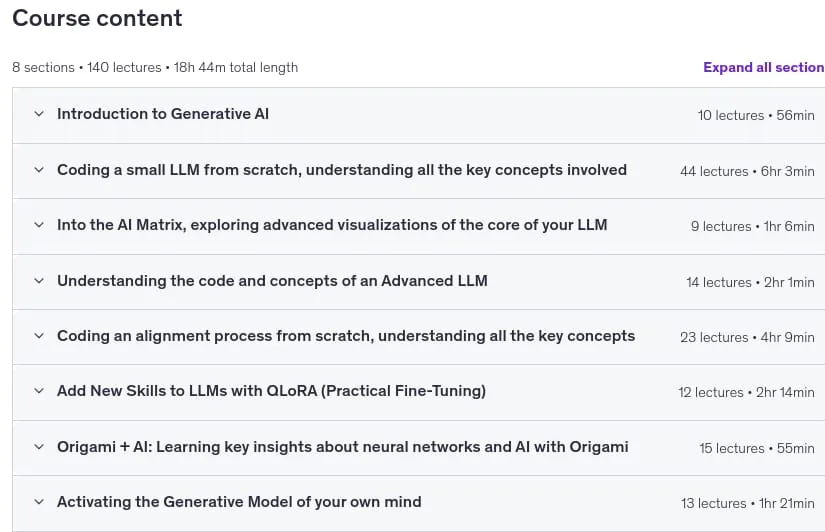Click Activating the Generative Model title text
This screenshot has height=532, width=825.
pyautogui.click(x=239, y=502)
